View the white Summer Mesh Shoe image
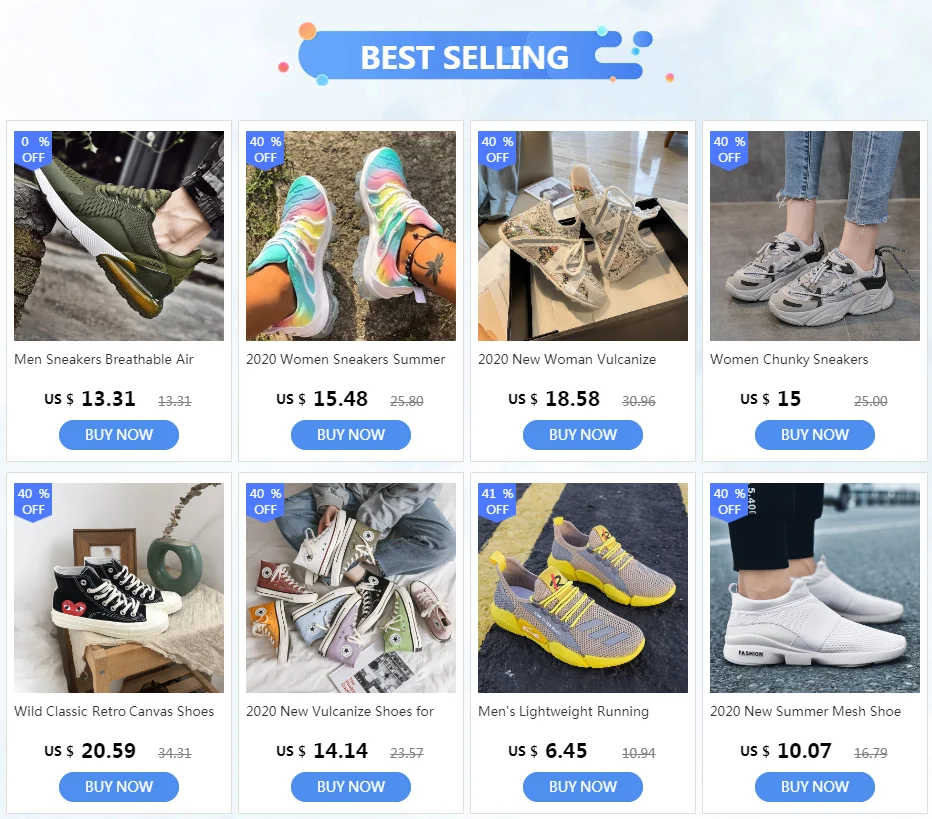The height and width of the screenshot is (819, 932). 814,588
